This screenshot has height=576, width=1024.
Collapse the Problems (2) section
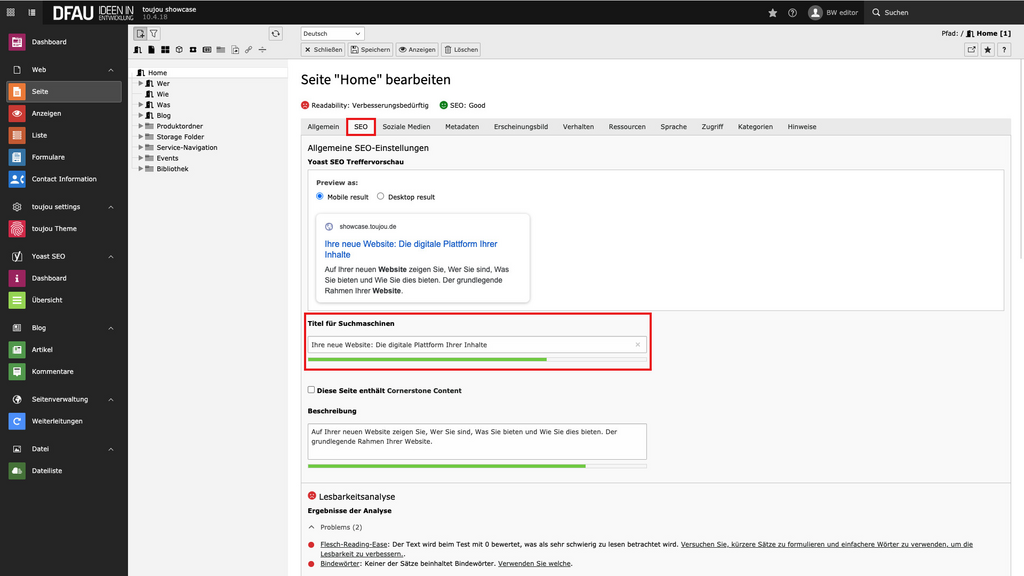311,527
